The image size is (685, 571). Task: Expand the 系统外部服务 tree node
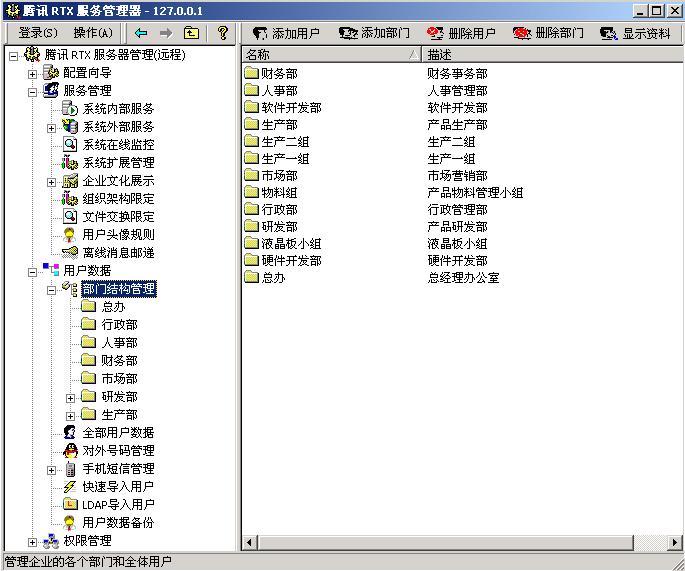[x=52, y=128]
